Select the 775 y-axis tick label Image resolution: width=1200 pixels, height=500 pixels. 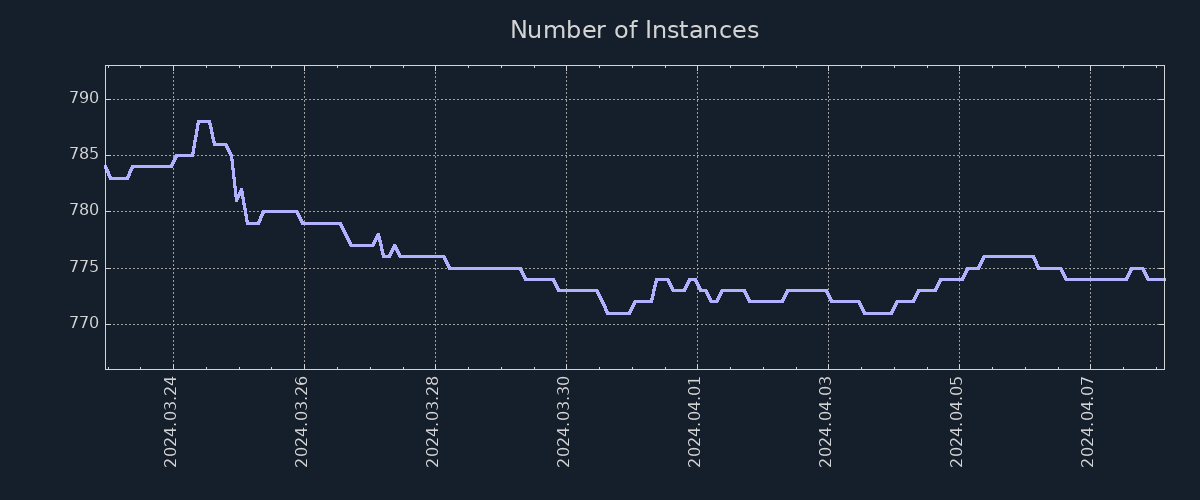click(x=84, y=268)
